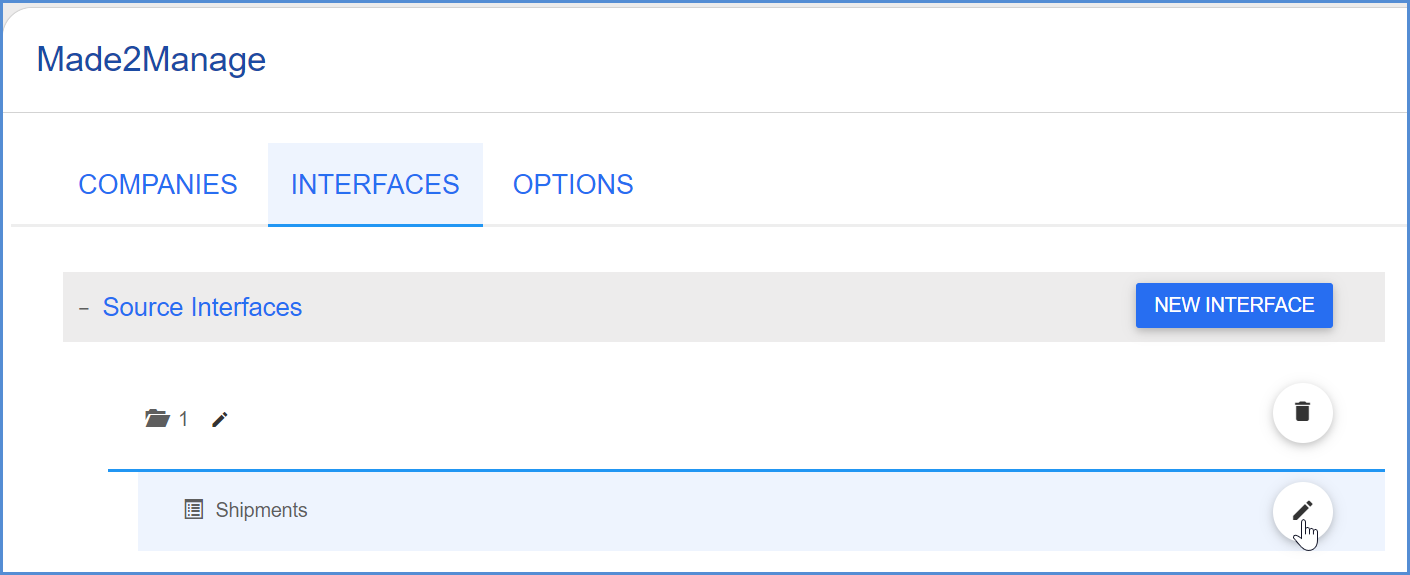Click the blue divider line above Shipments
The height and width of the screenshot is (575, 1410).
[700, 470]
